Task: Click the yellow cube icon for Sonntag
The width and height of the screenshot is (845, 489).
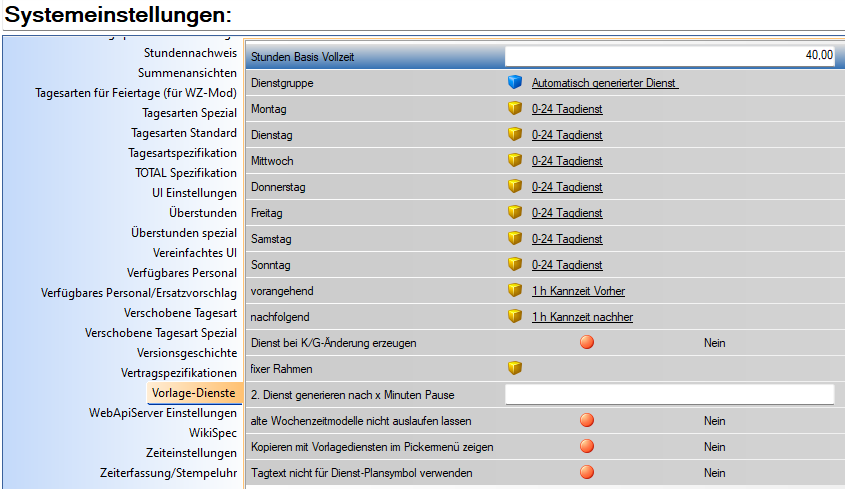Action: [x=515, y=265]
